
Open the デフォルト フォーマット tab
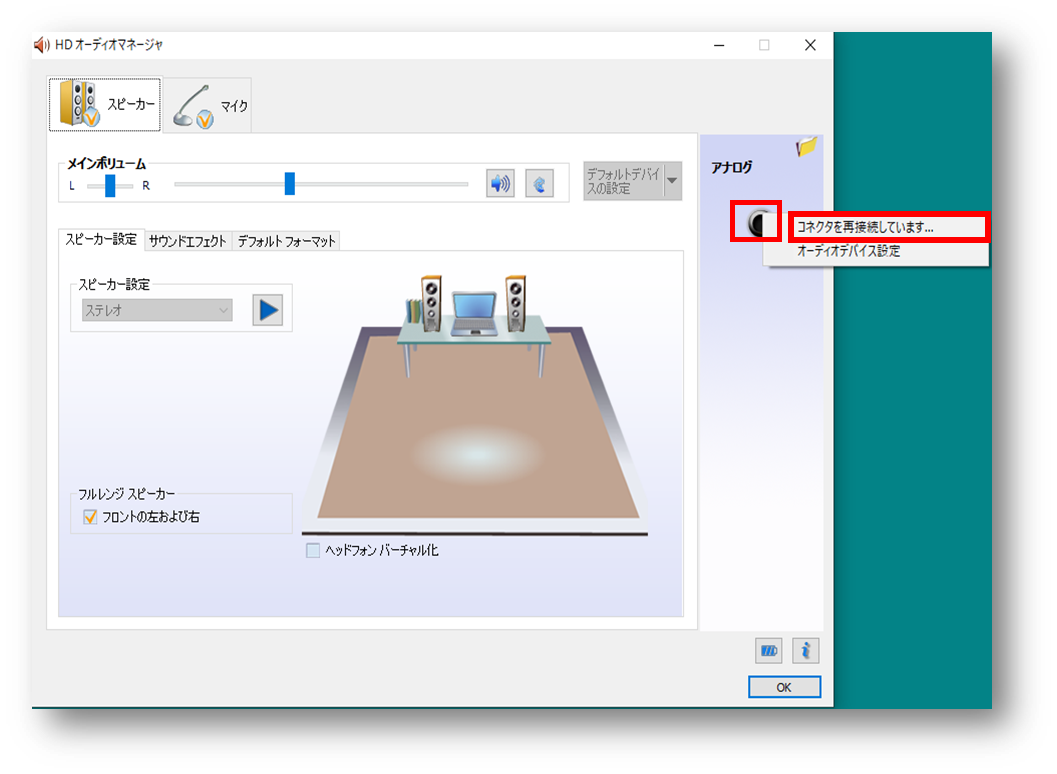286,241
